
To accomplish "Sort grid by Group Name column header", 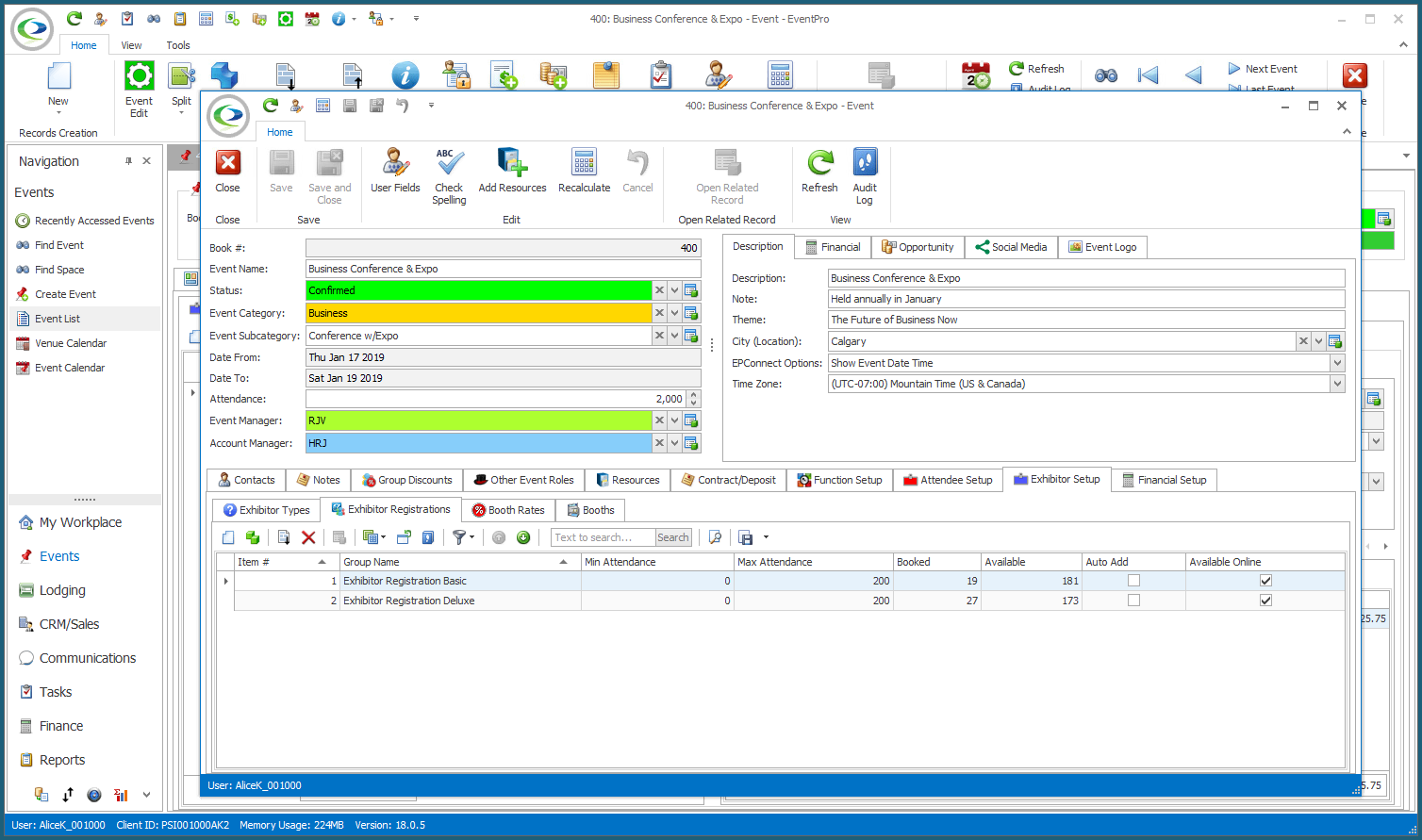I will coord(460,562).
